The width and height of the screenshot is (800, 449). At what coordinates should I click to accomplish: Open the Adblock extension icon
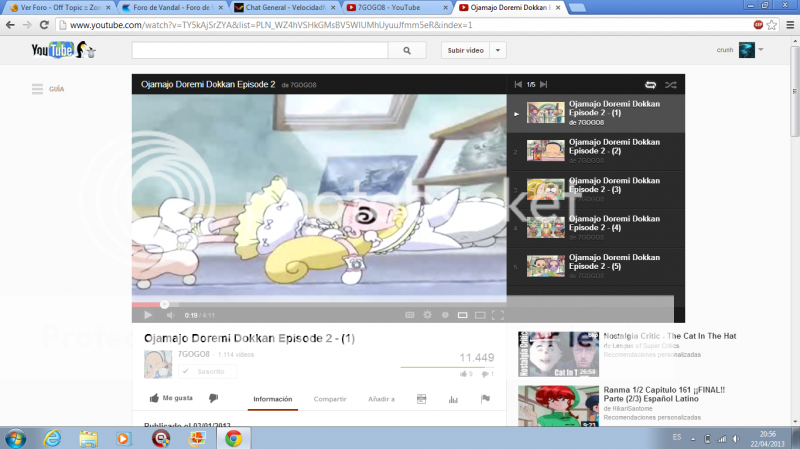[x=758, y=25]
